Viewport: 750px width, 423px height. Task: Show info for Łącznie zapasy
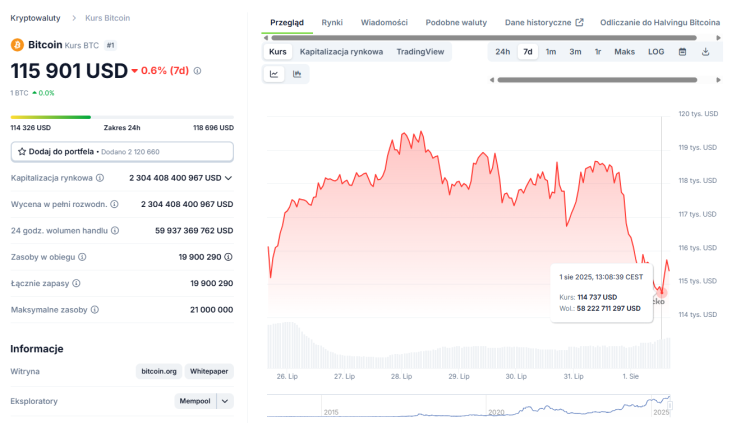pyautogui.click(x=77, y=283)
